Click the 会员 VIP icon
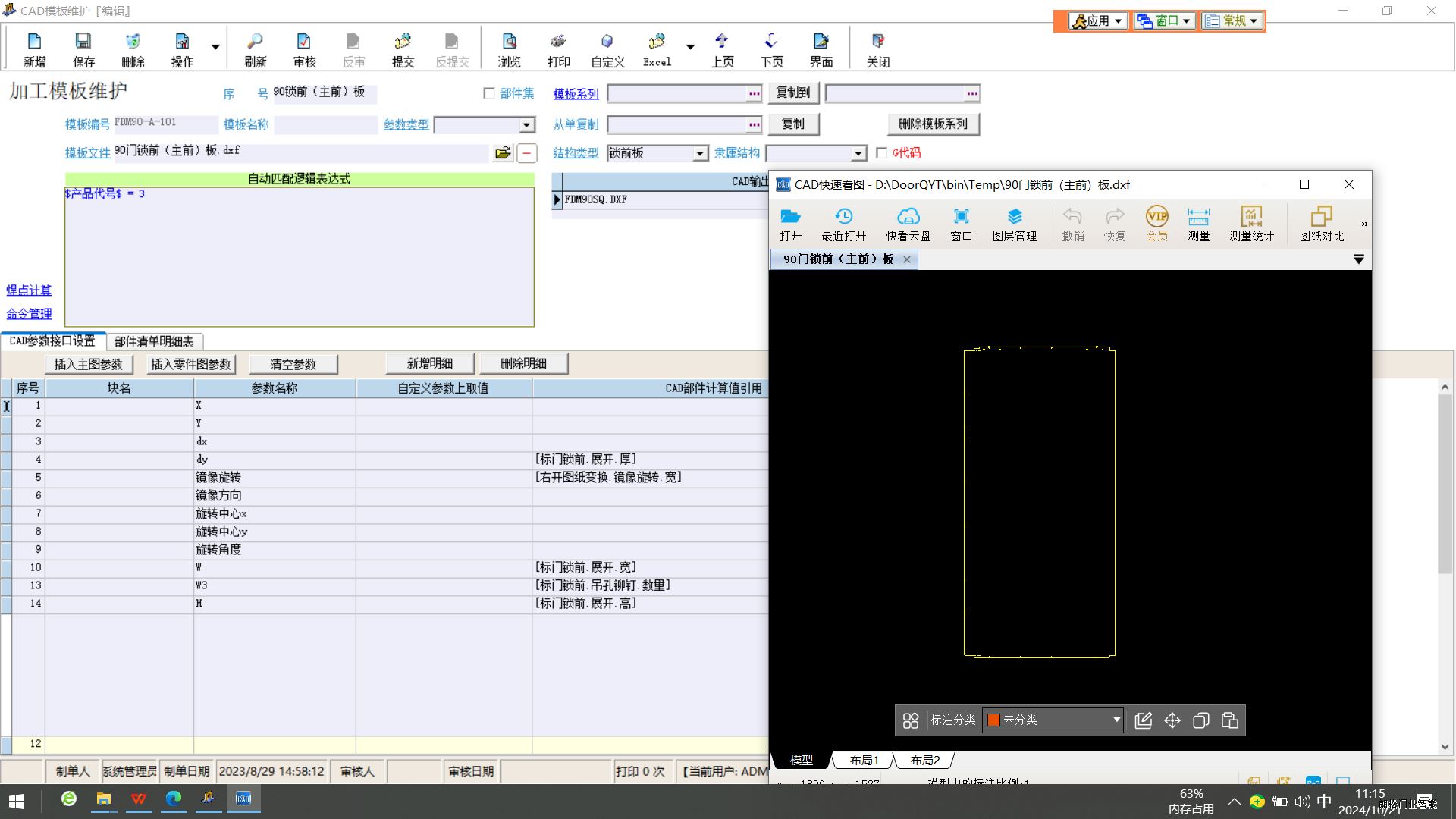The width and height of the screenshot is (1456, 819). 1156,224
